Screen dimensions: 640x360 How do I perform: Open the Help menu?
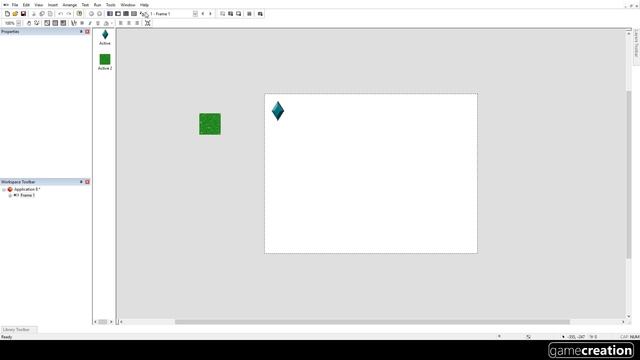[x=144, y=5]
